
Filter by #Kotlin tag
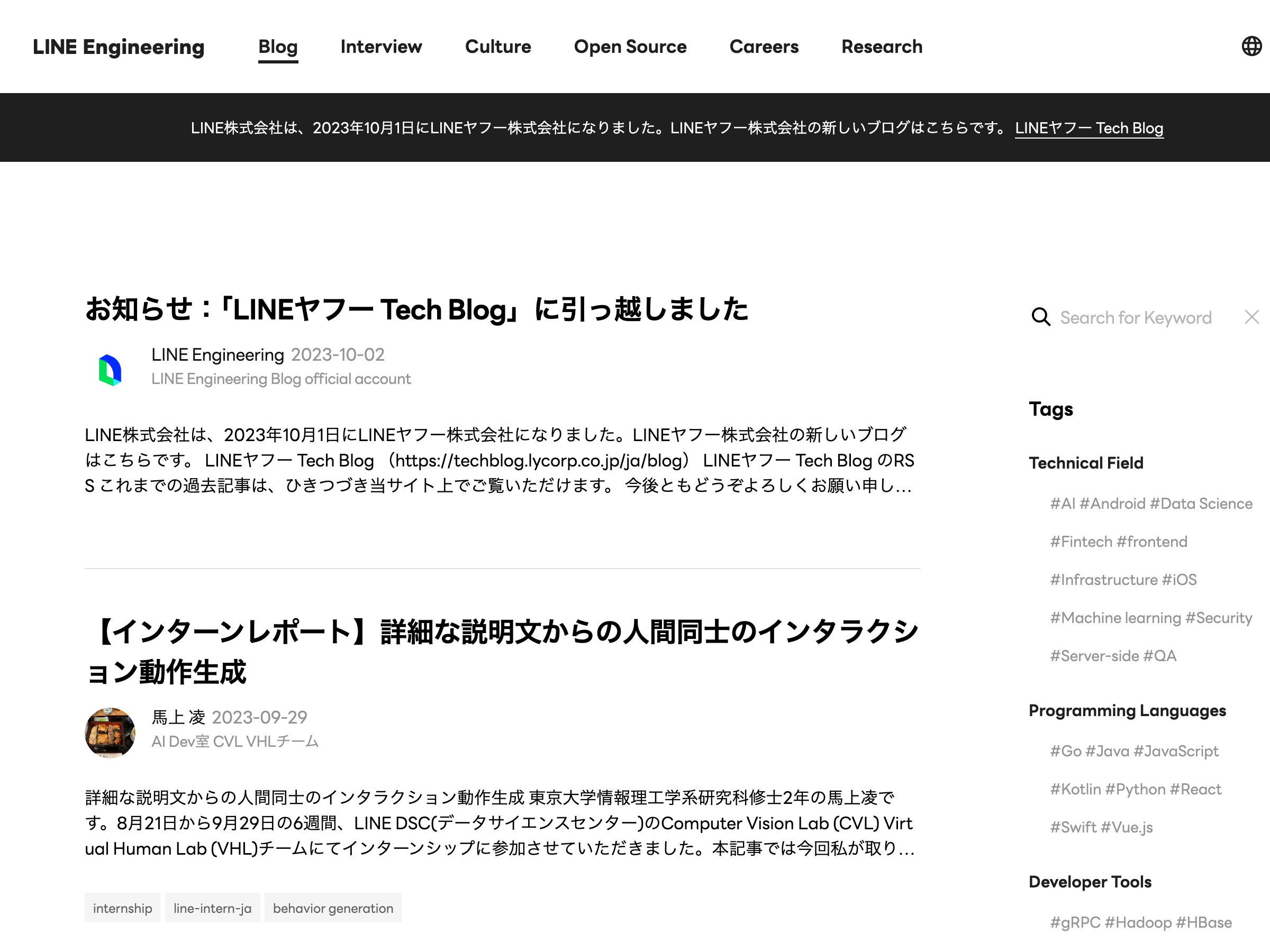[x=1075, y=789]
